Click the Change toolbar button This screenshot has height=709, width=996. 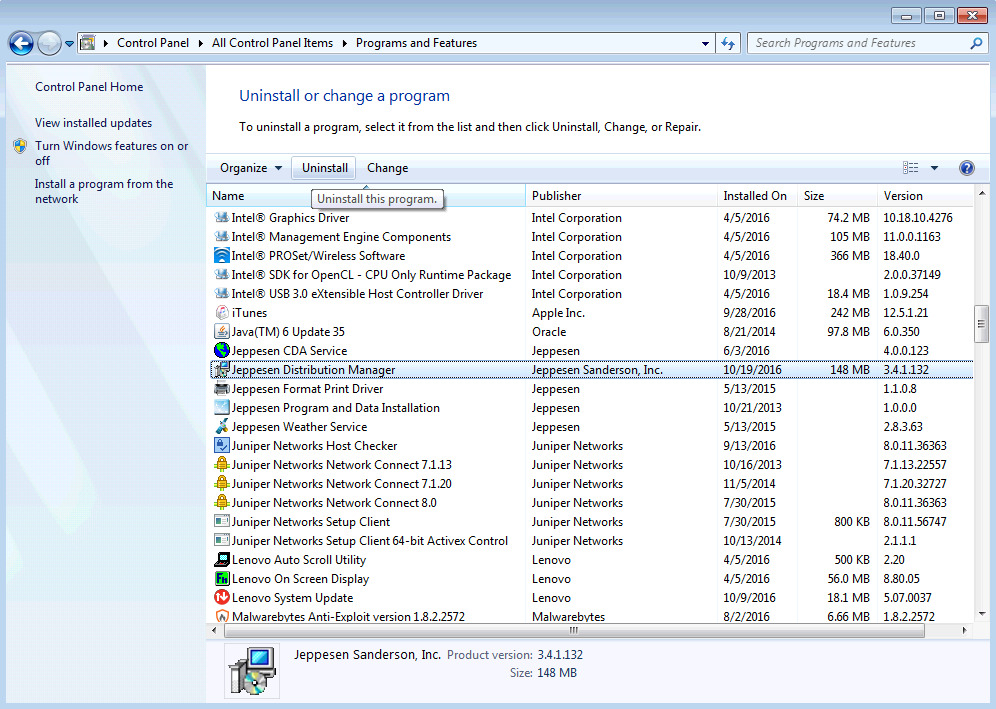point(387,168)
